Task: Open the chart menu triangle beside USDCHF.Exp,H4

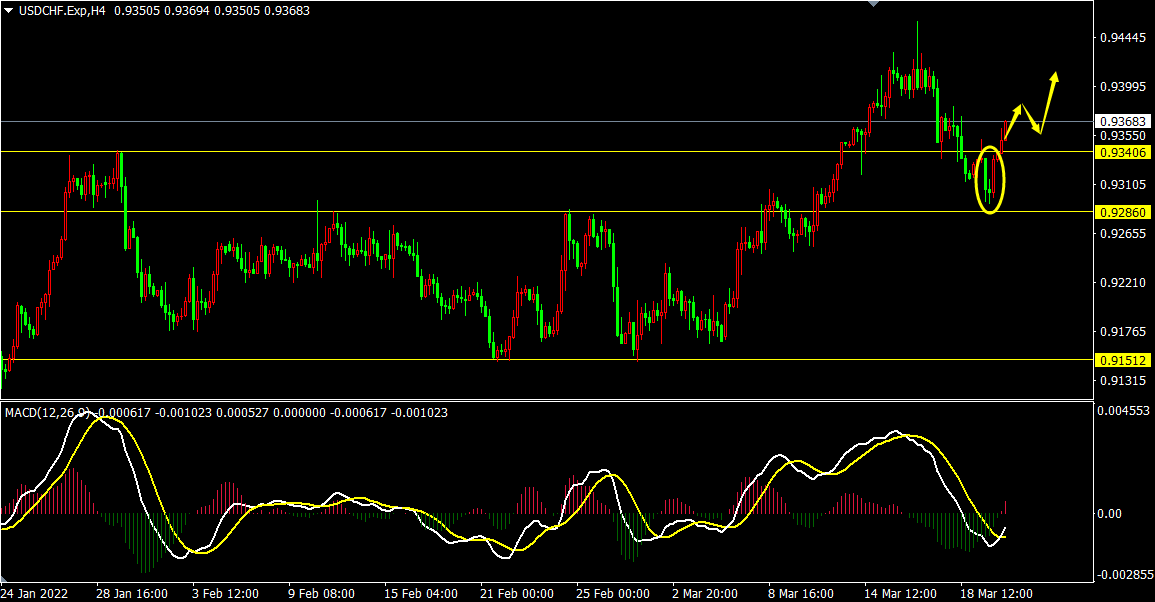Action: (8, 11)
